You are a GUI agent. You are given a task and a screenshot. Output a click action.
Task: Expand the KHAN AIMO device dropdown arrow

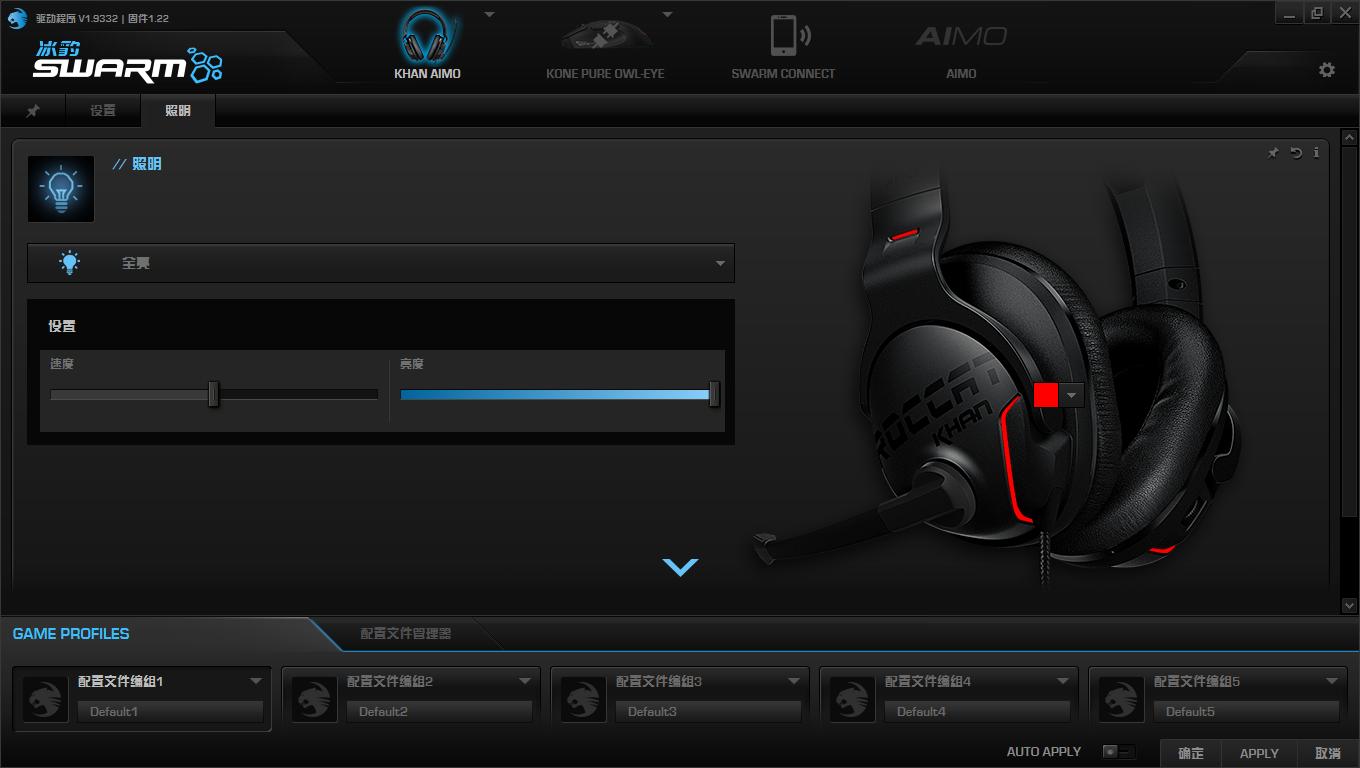tap(489, 15)
